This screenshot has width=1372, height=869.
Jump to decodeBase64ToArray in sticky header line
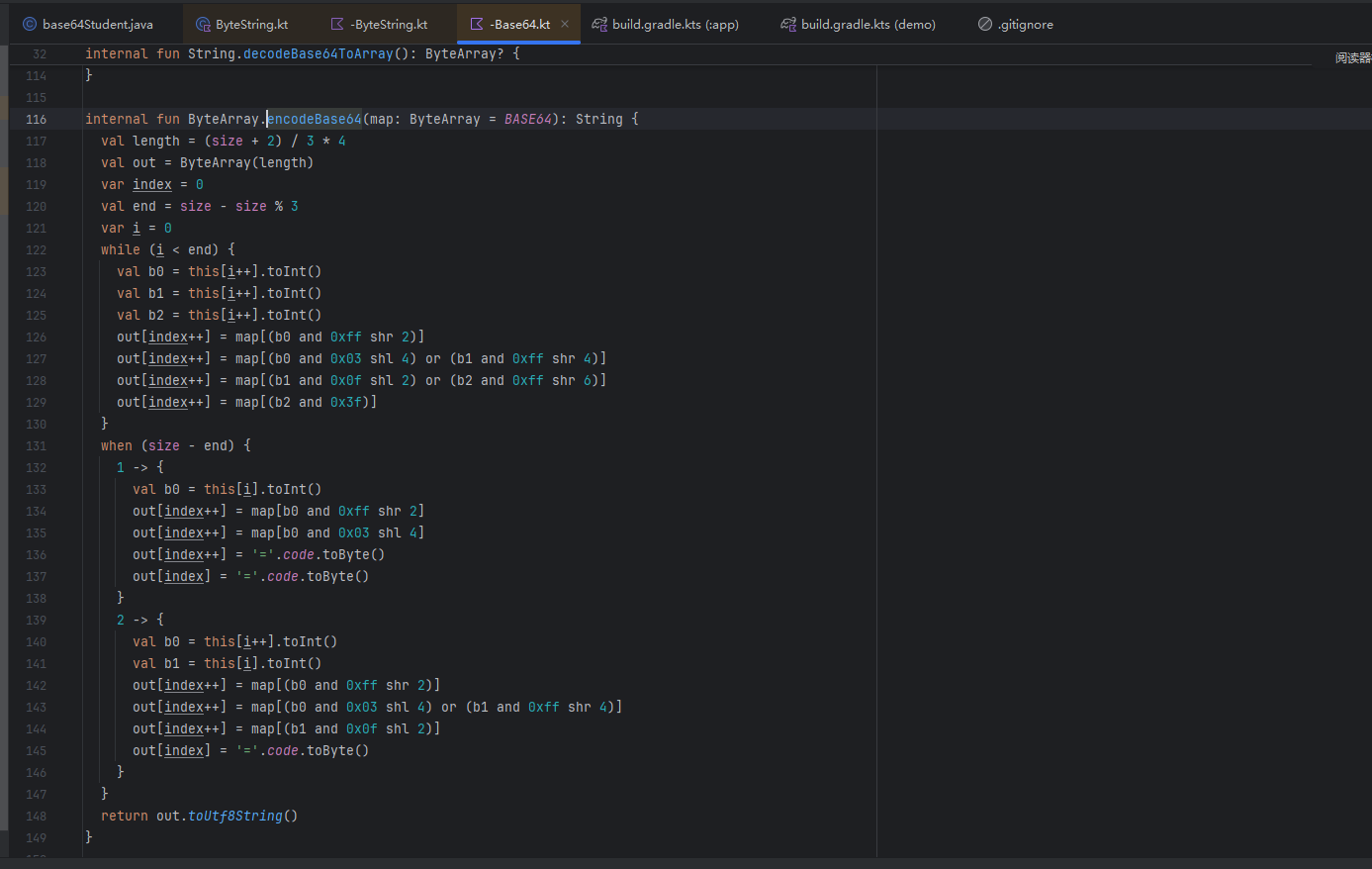pos(318,53)
